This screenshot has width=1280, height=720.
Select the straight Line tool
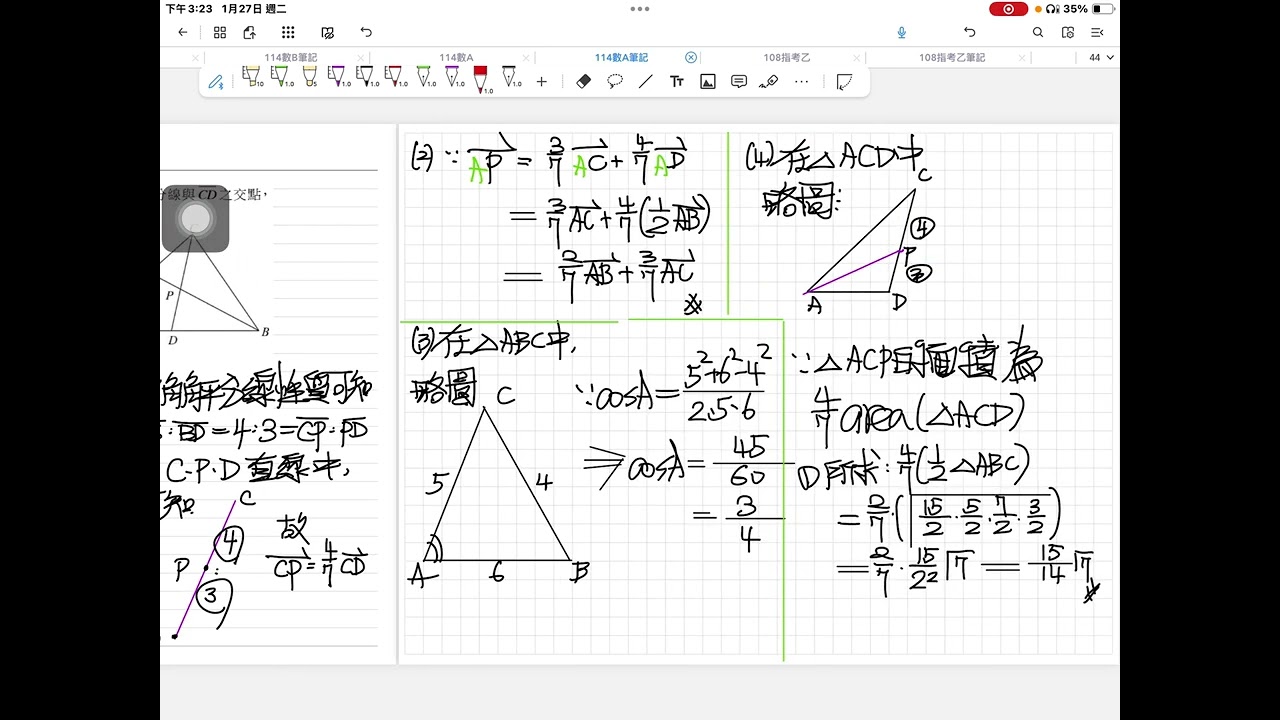(x=646, y=82)
